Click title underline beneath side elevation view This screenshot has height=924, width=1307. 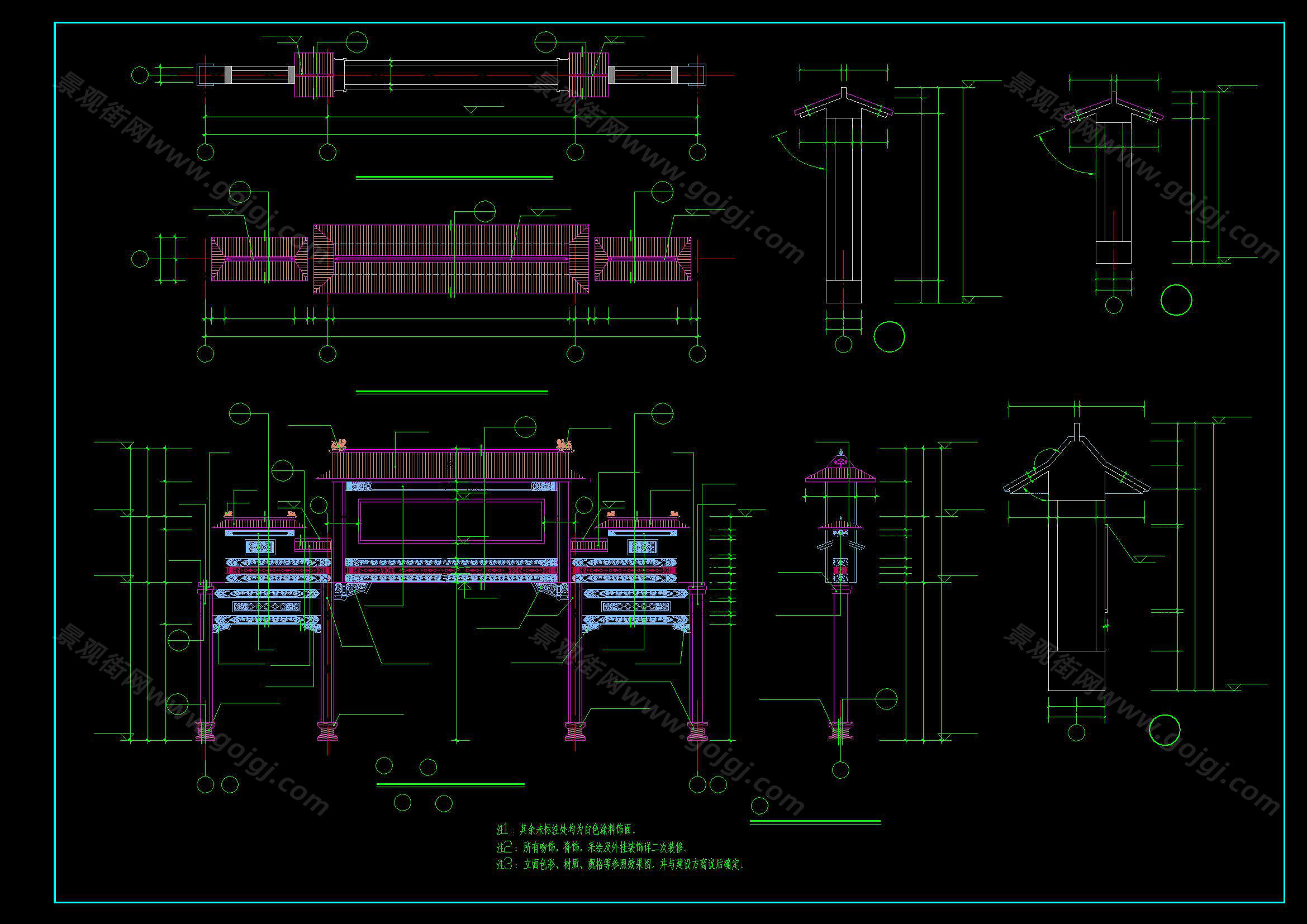(815, 822)
